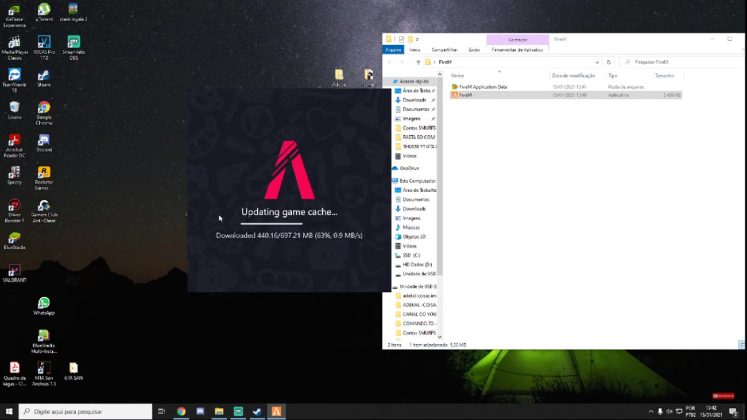Expand the address bar history dropdown
747x420 pixels.
coord(597,62)
